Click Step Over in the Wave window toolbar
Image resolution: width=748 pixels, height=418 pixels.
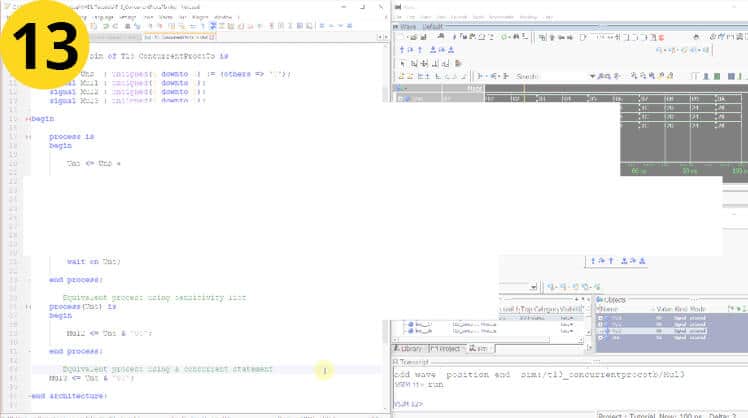coord(410,50)
